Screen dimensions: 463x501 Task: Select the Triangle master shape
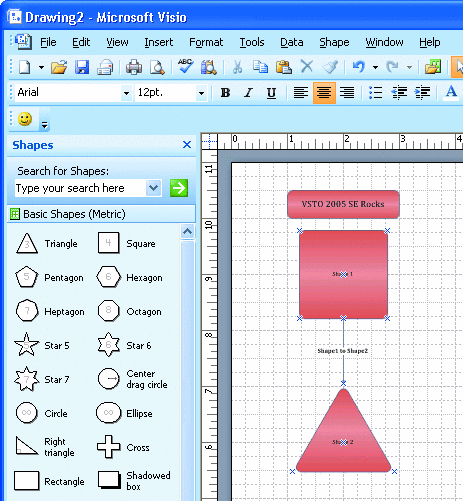coord(47,244)
